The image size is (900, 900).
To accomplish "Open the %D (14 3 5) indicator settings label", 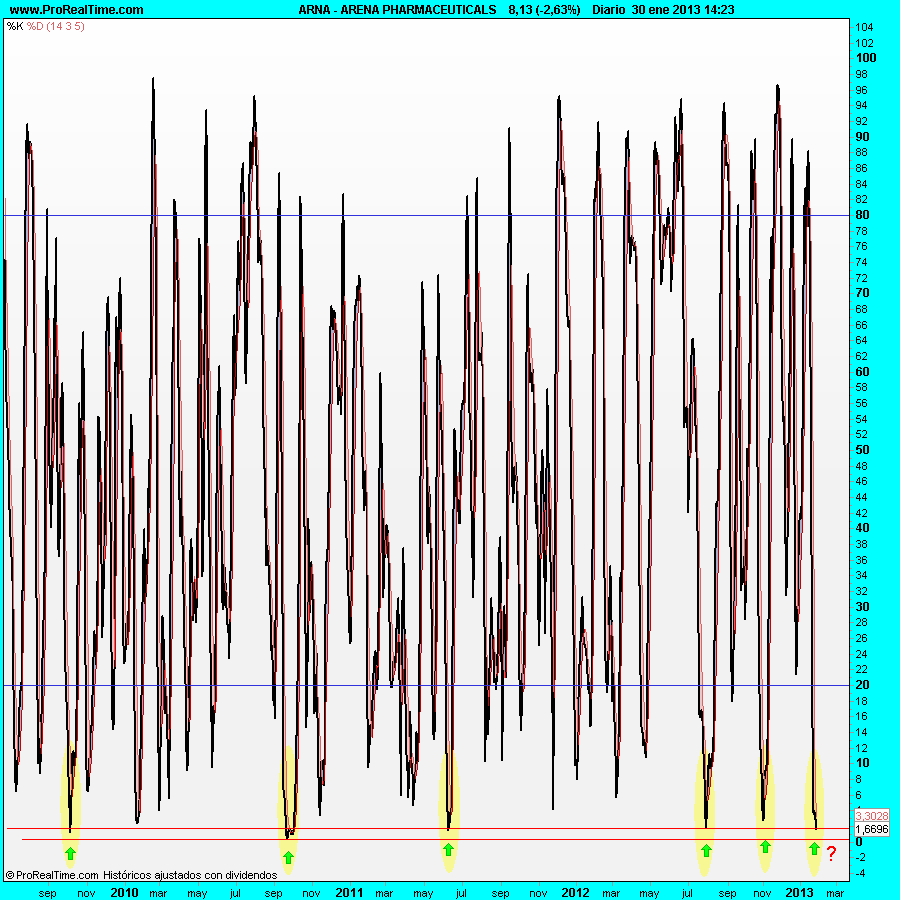I will coord(56,26).
